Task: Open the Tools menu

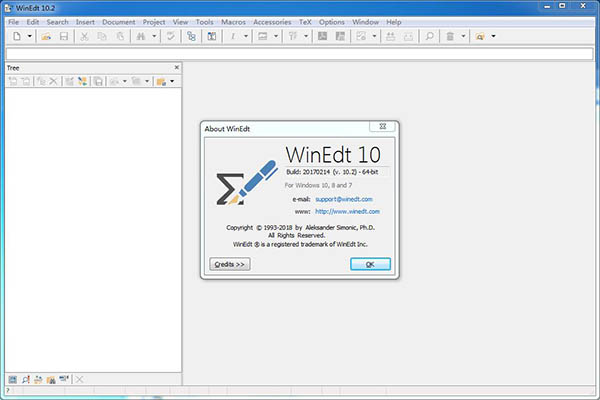Action: tap(204, 22)
